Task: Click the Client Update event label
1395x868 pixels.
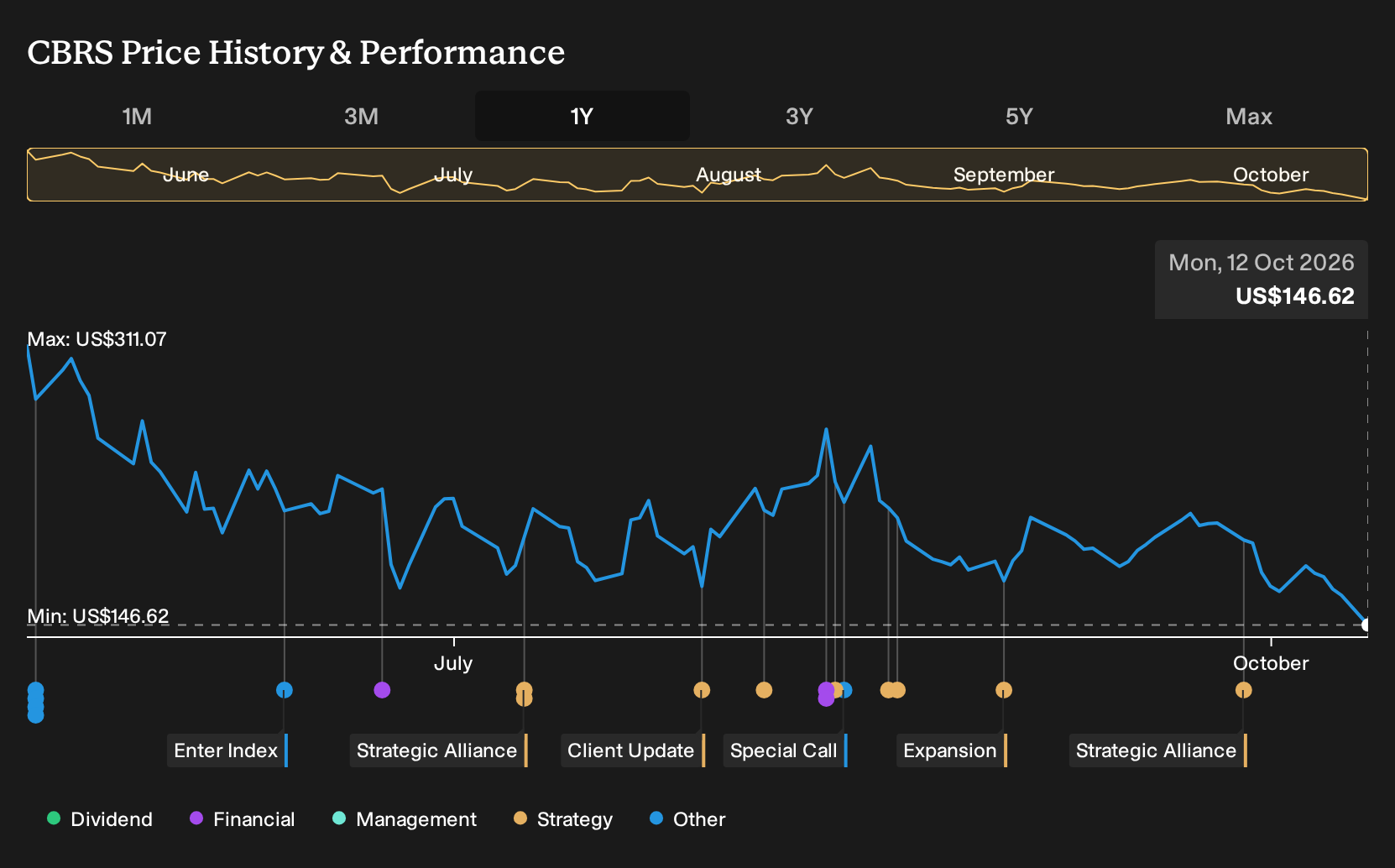Action: coord(632,750)
